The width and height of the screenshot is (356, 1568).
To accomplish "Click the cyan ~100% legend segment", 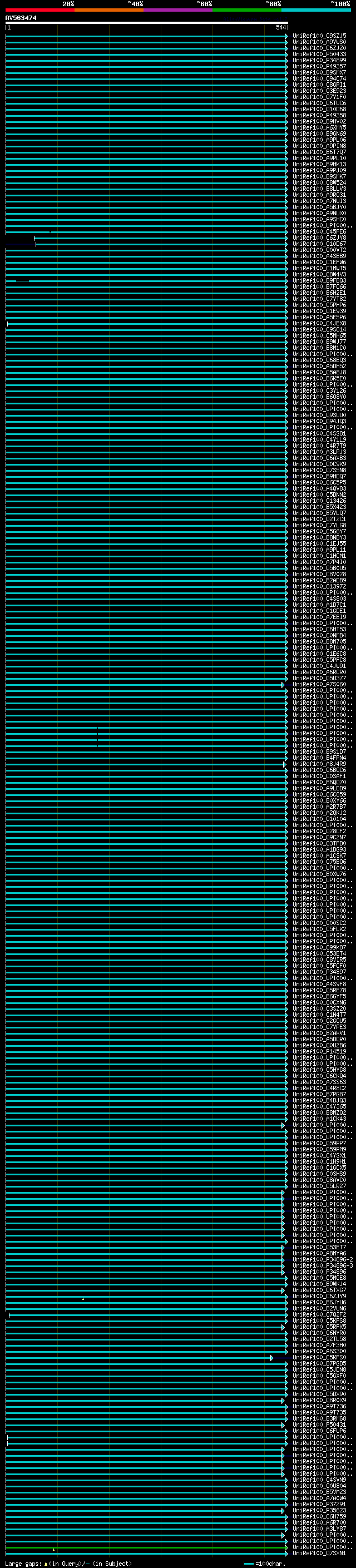I will [x=316, y=10].
